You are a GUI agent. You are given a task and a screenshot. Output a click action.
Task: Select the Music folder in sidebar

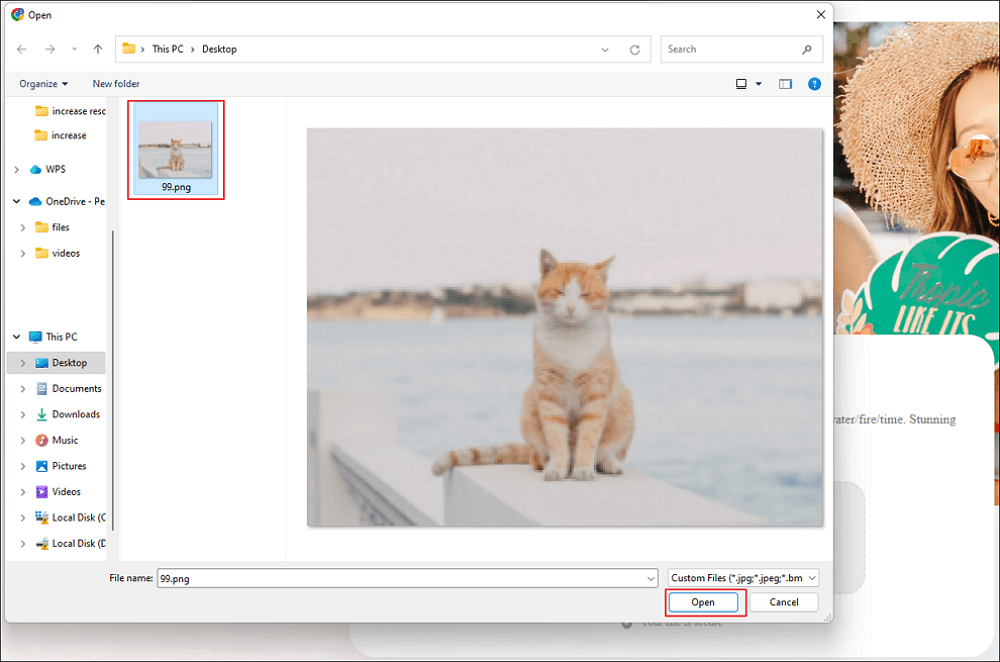coord(65,440)
